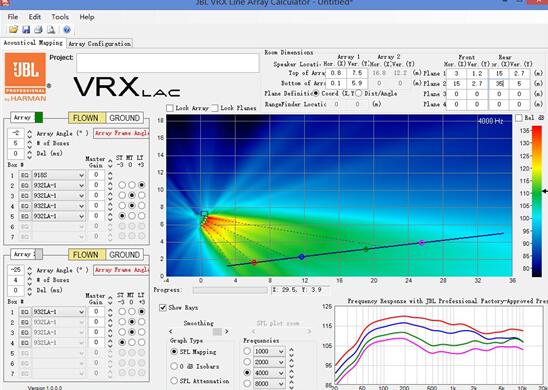Viewport: 548px width, 390px height.
Task: Switch to the Array Configuration tab
Action: tap(100, 43)
